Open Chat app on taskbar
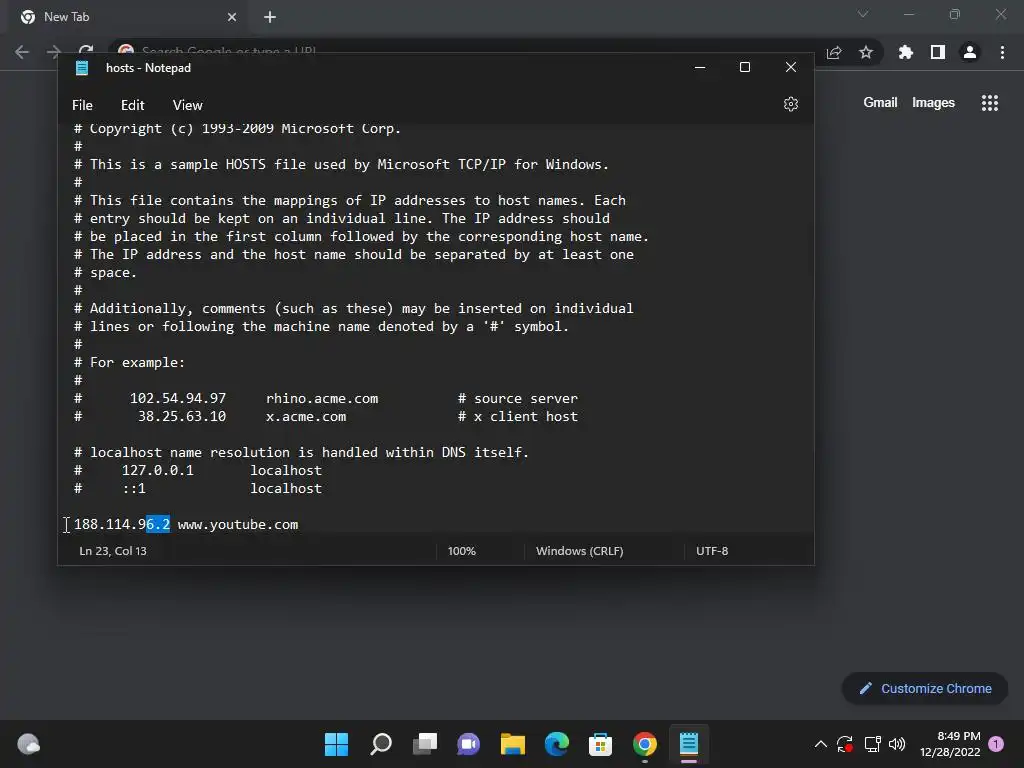 (x=468, y=744)
